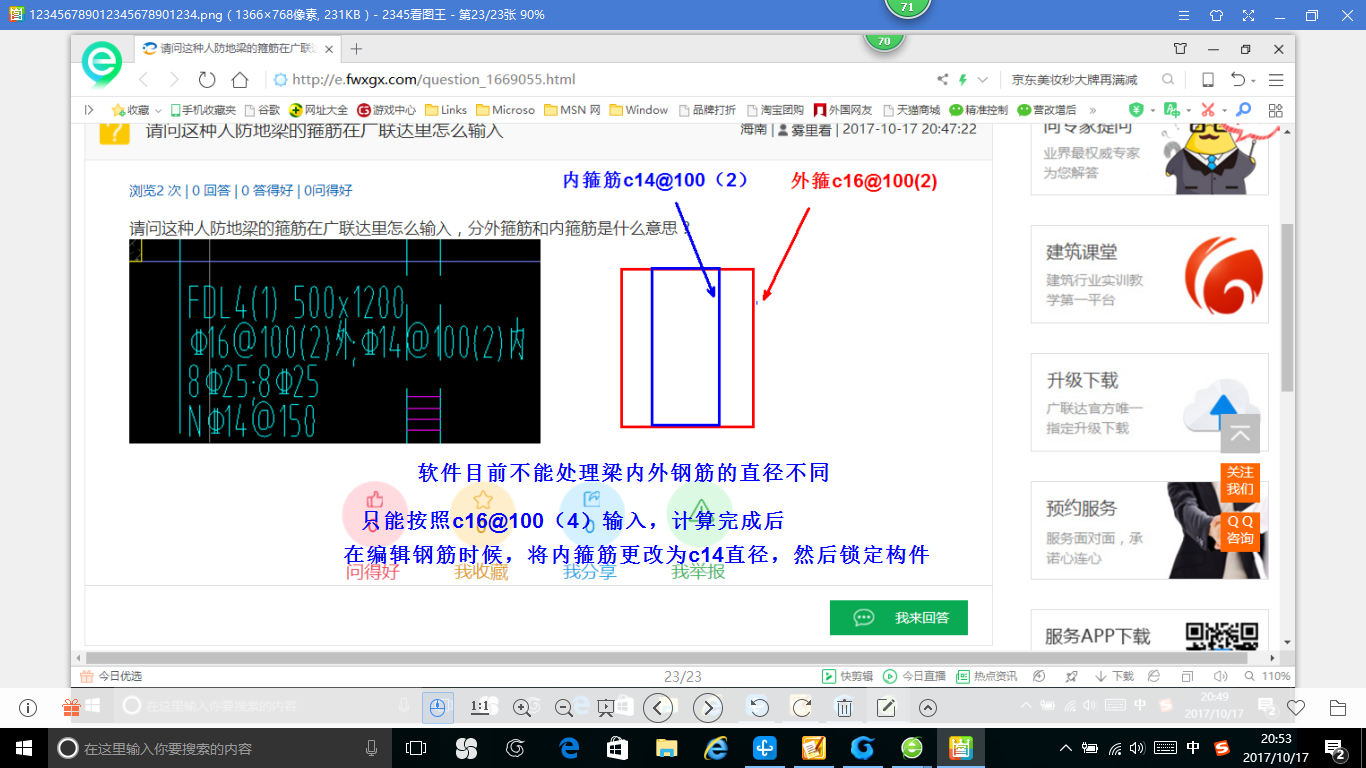Screen dimensions: 1366x768
Task: Reload the page in the browser
Action: point(207,79)
